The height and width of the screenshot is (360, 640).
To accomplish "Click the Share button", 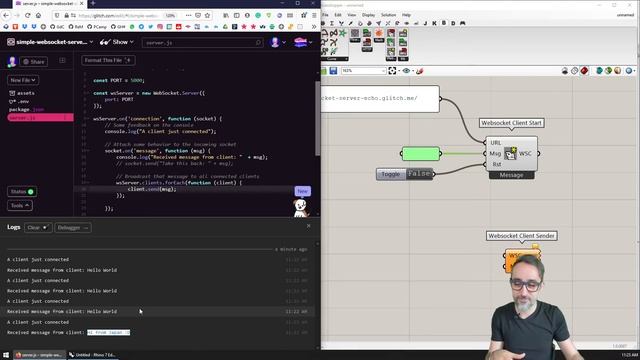I will pos(33,62).
